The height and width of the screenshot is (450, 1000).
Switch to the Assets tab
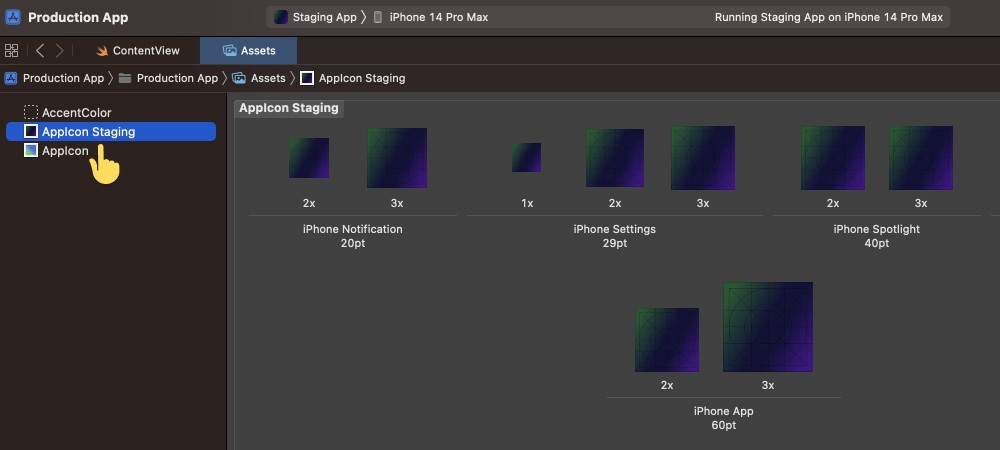(x=248, y=50)
